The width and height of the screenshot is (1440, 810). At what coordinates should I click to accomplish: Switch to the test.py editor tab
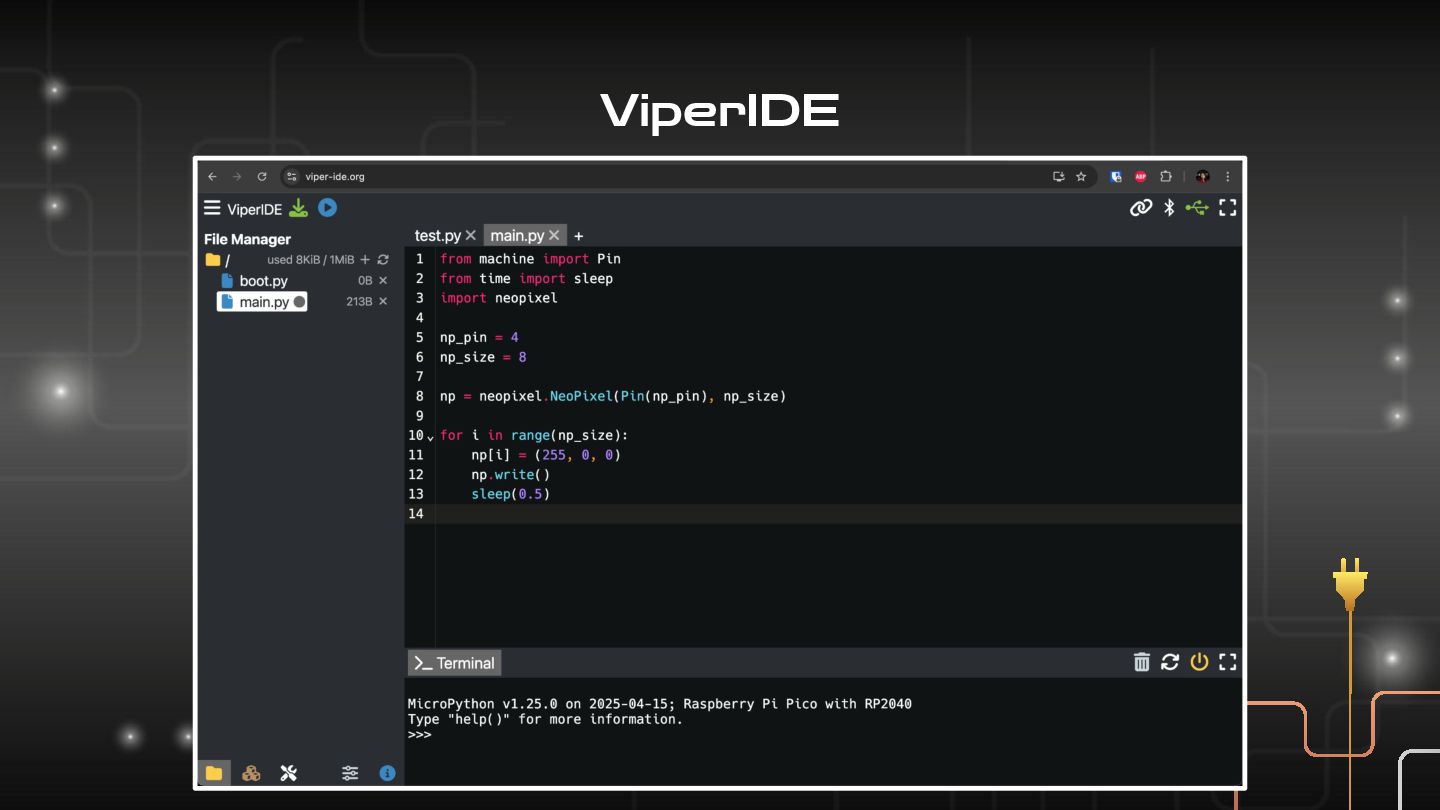tap(437, 236)
